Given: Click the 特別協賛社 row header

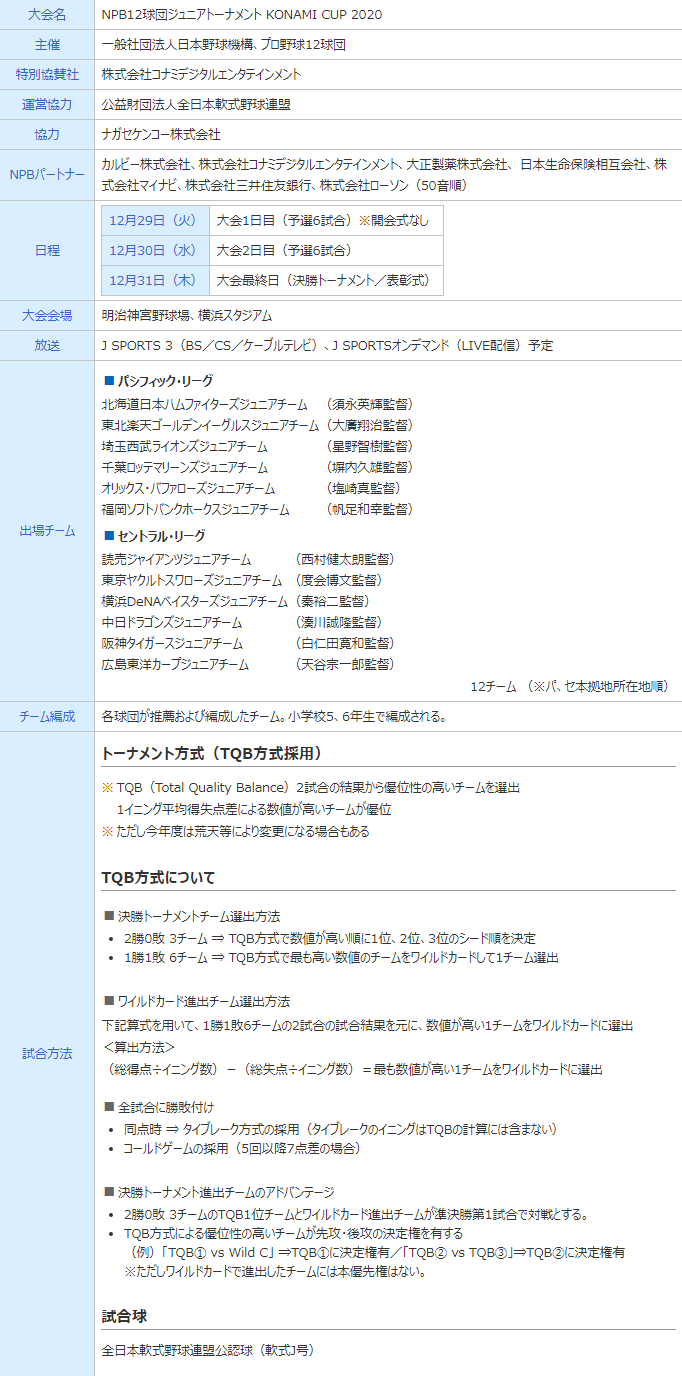Looking at the screenshot, I should coord(47,75).
